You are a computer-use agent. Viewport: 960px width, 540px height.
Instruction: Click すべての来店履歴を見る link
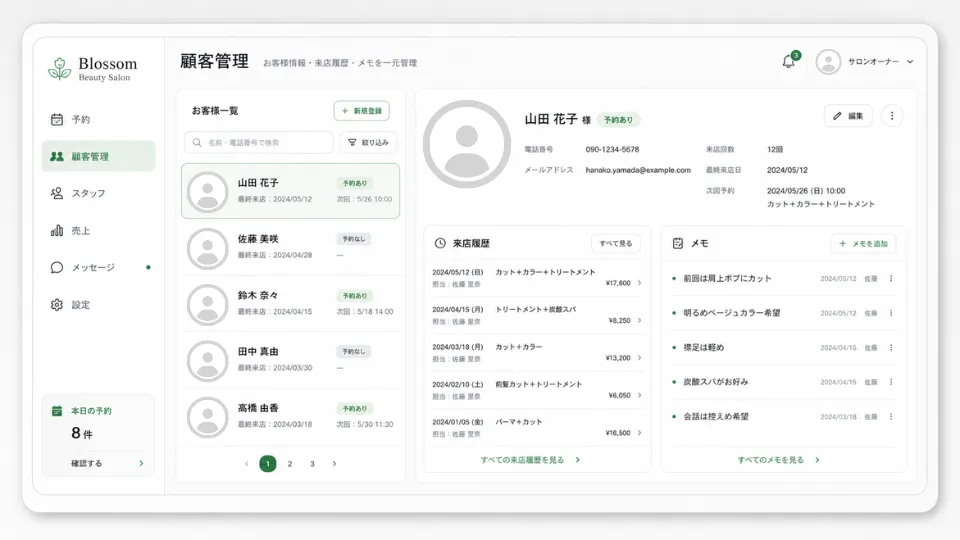(530, 460)
